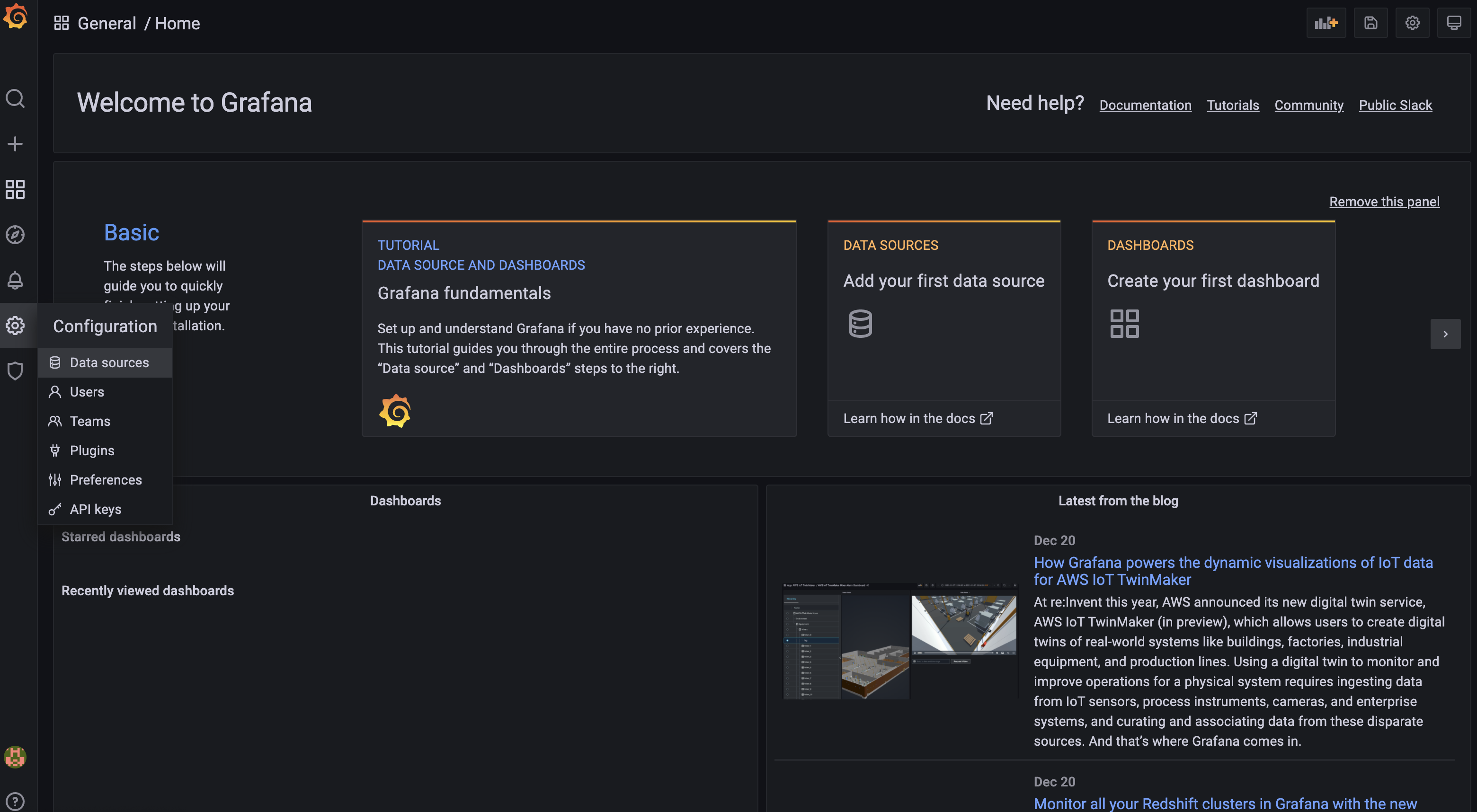Click the Configuration gear icon in sidebar
The image size is (1477, 812).
point(15,326)
